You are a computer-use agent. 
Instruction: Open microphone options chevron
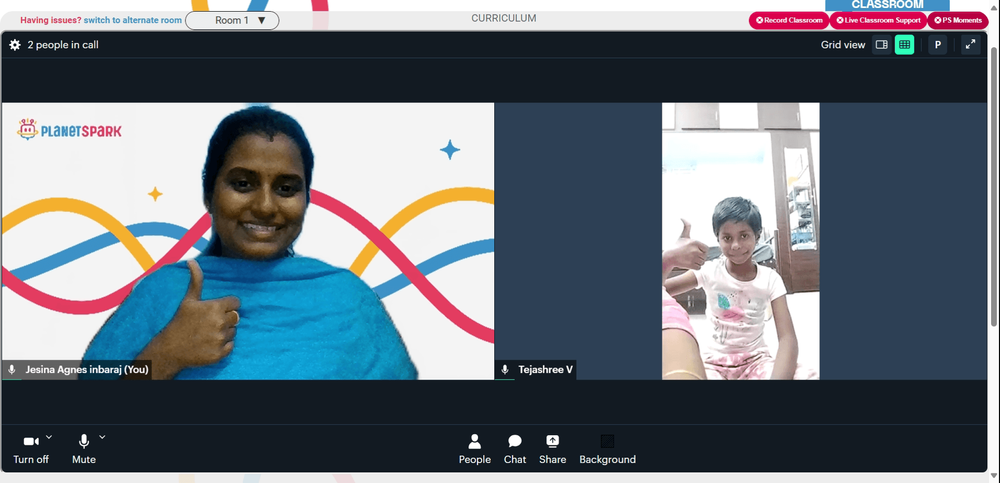tap(102, 437)
